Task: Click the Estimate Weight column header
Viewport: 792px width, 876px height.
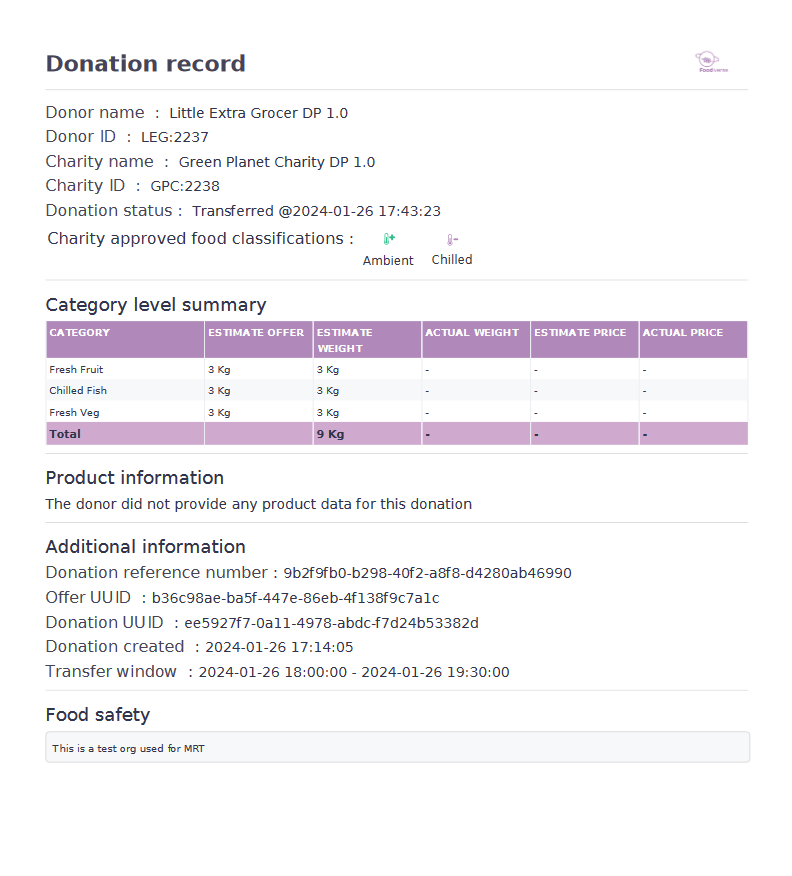Action: (x=345, y=340)
